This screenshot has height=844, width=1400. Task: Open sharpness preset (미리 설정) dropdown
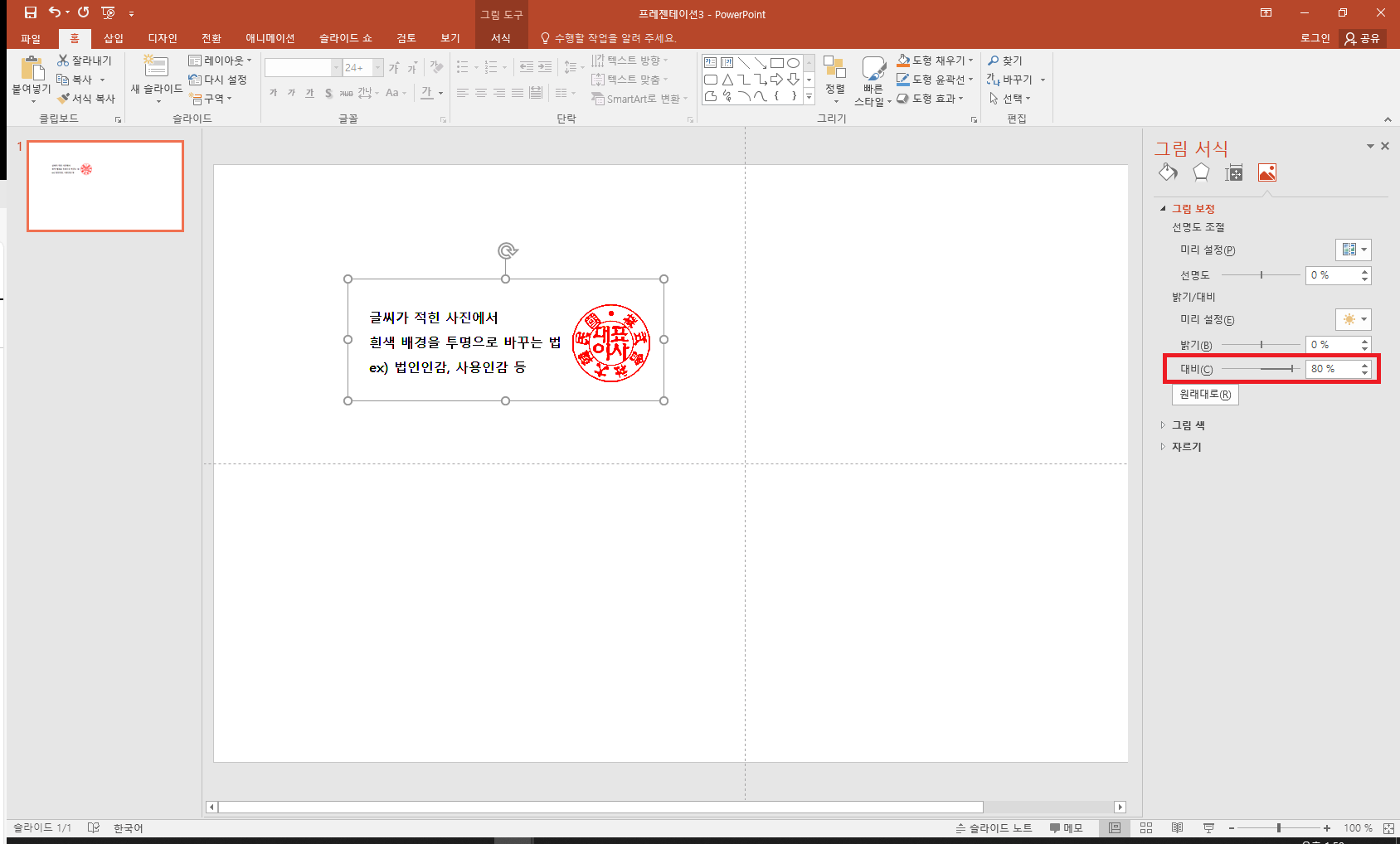pyautogui.click(x=1353, y=250)
